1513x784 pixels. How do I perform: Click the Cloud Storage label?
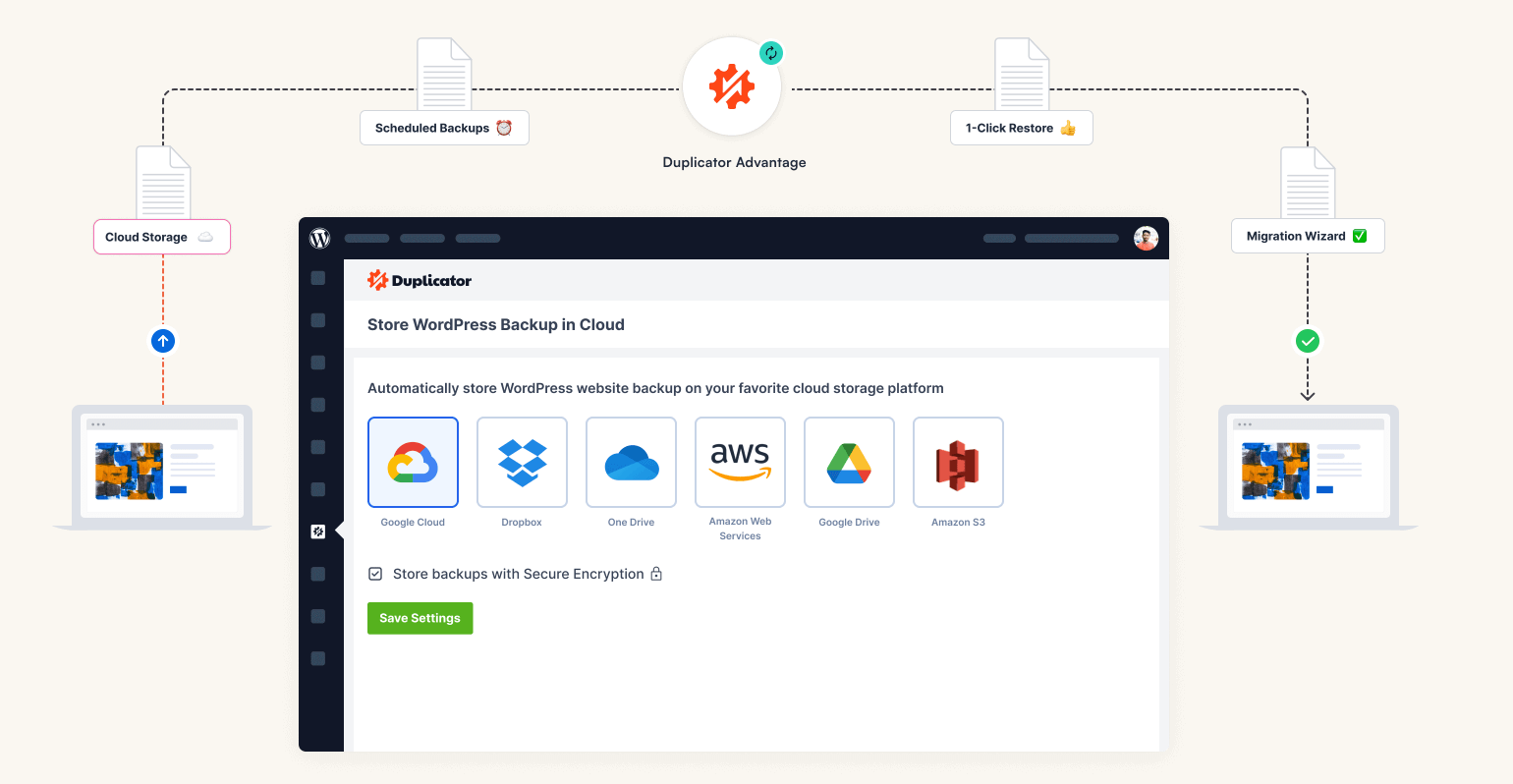[162, 237]
